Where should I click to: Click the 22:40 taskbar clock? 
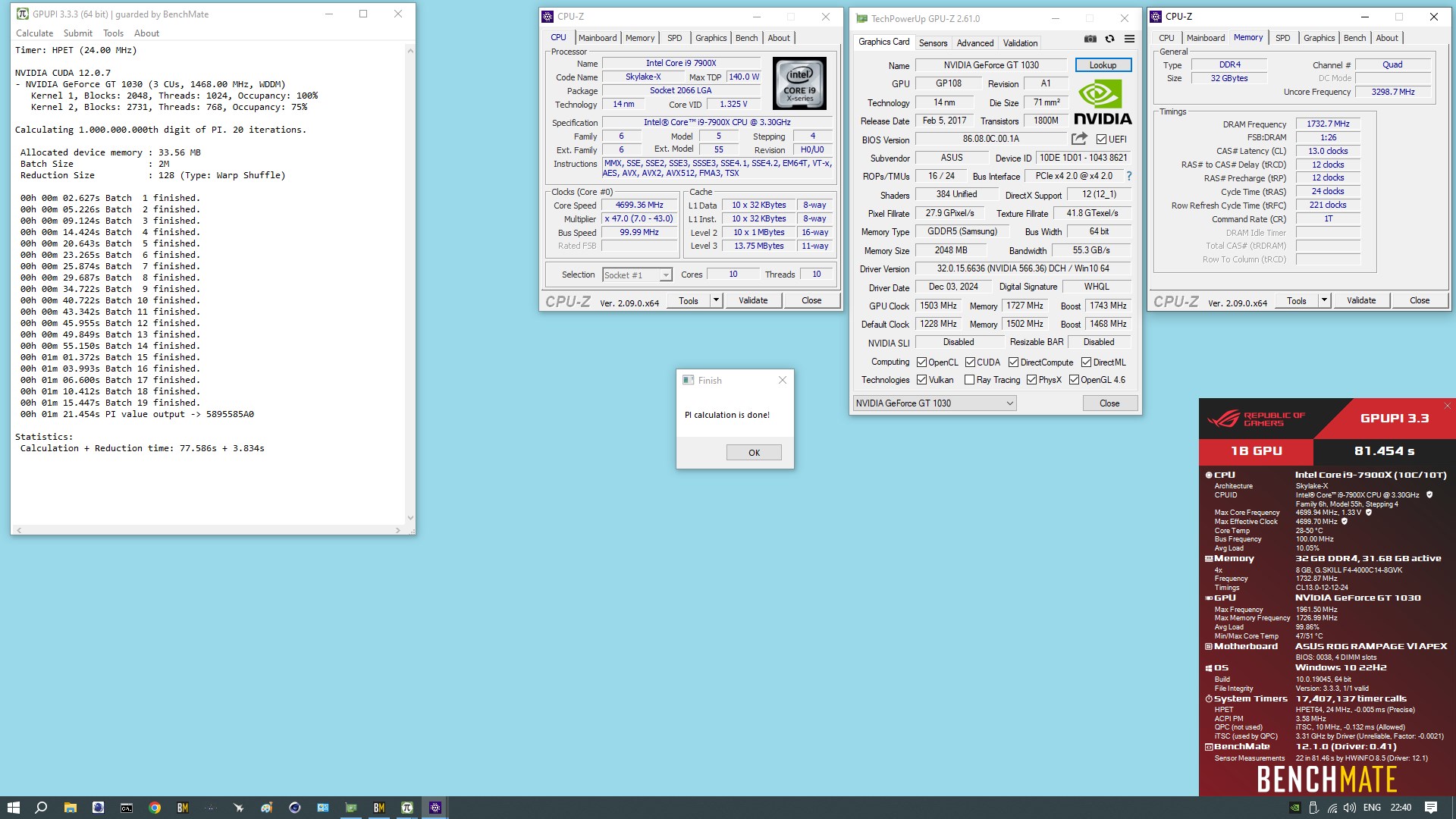pos(1401,808)
